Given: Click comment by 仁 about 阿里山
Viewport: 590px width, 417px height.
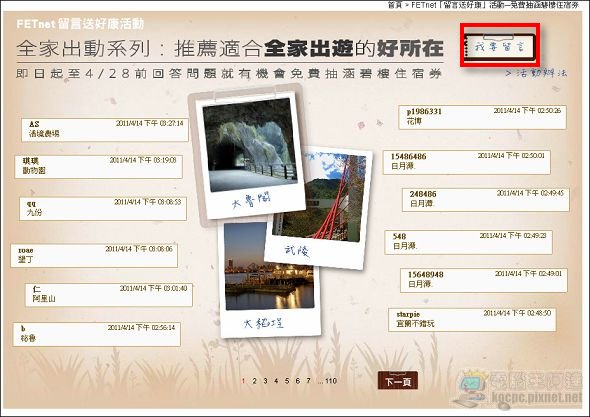Looking at the screenshot, I should [x=109, y=295].
